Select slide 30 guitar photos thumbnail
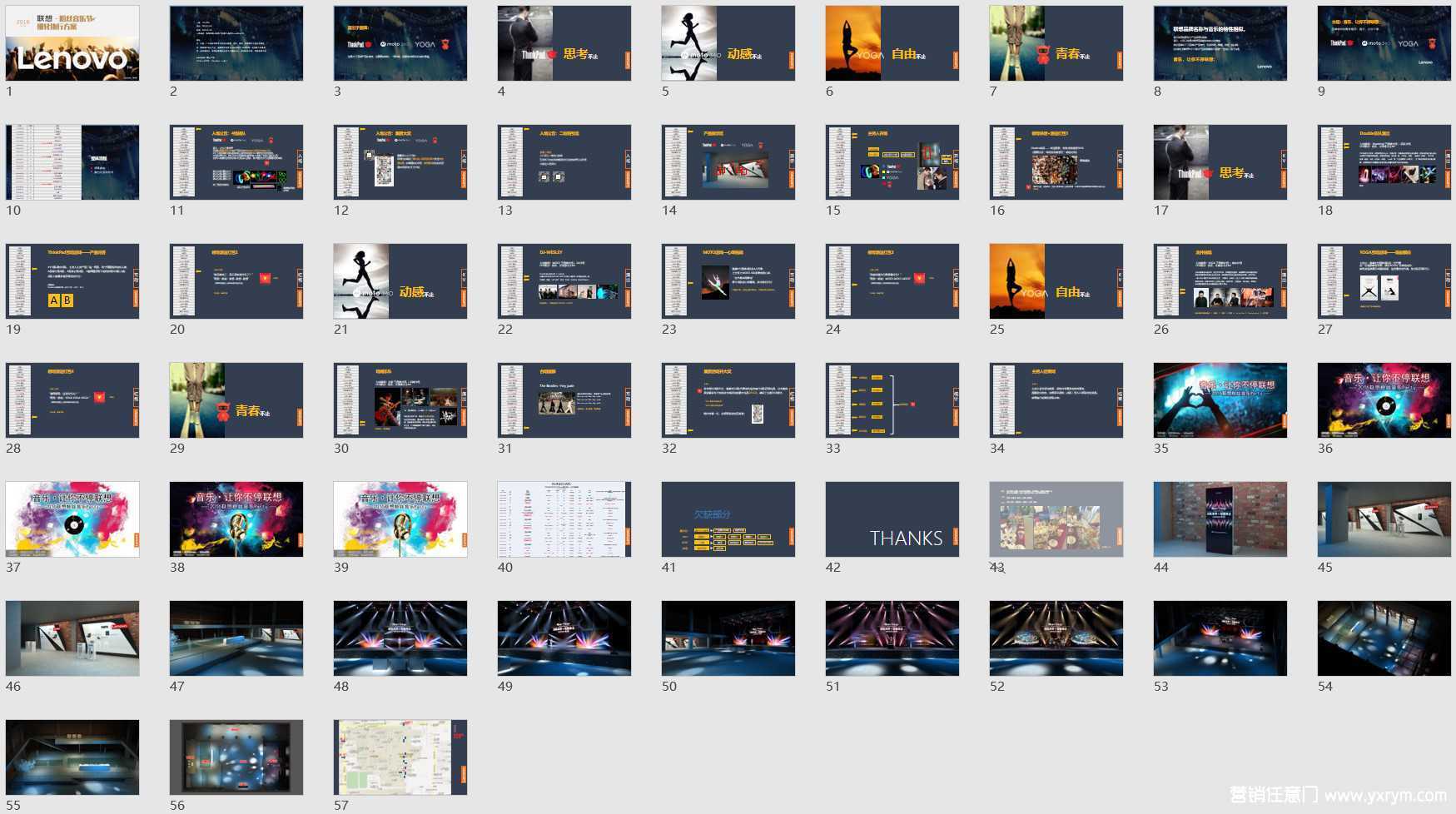Screen dimensions: 1456x814 400,400
